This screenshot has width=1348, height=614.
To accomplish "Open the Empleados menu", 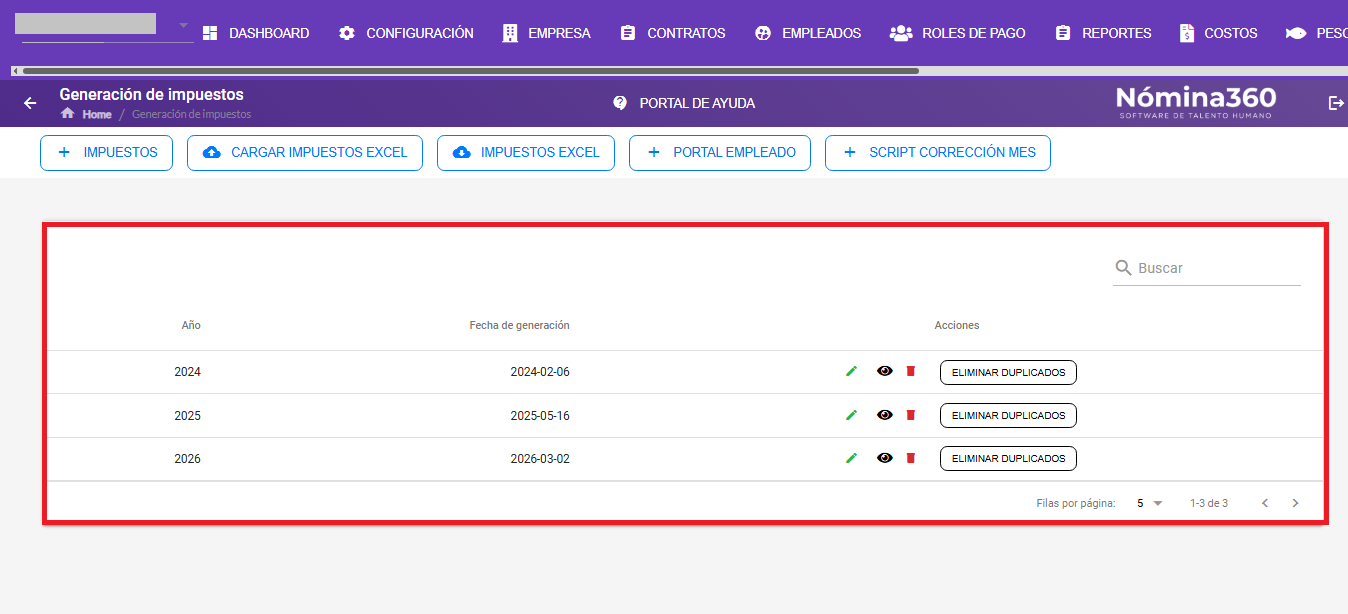I will point(808,33).
